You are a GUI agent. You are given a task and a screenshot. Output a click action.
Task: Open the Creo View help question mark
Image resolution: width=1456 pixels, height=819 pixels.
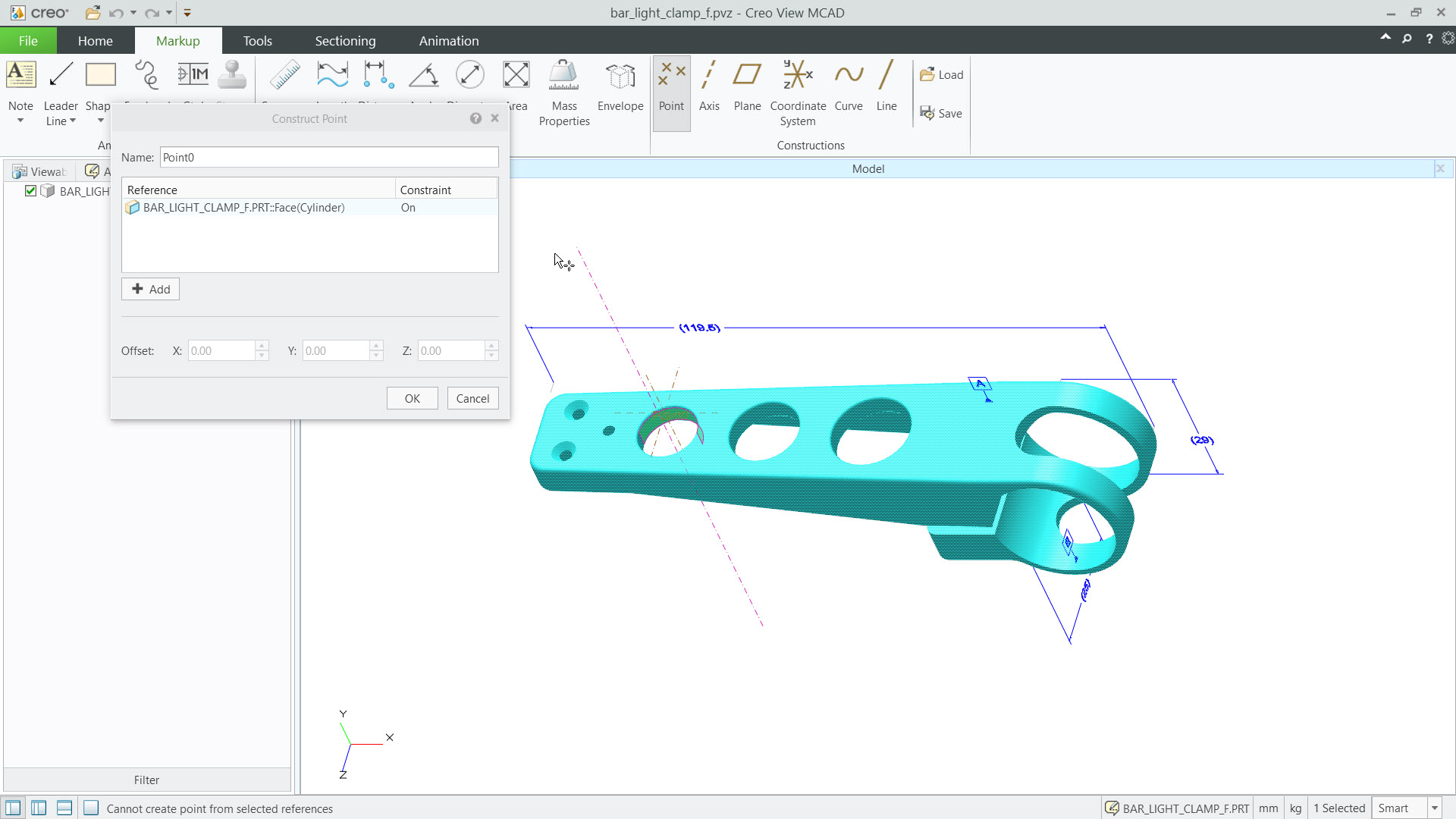1429,38
